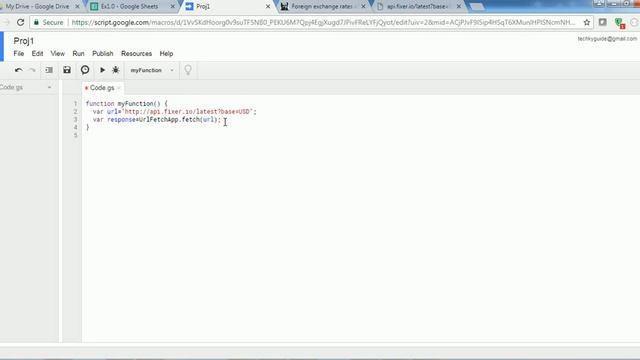Open the Edit menu

pos(37,53)
